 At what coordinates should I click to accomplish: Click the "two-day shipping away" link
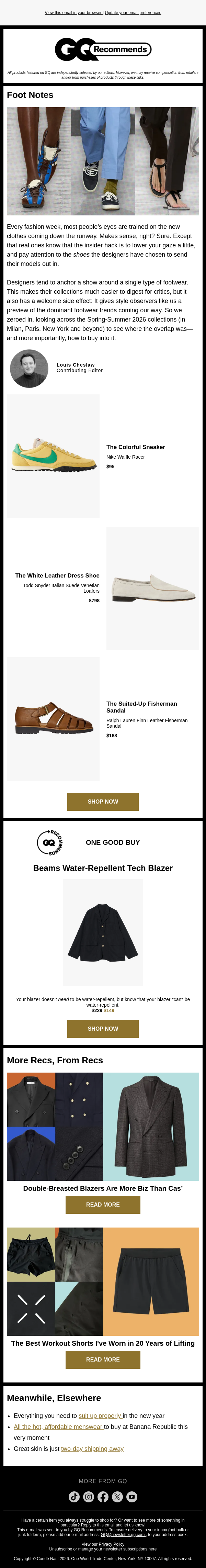click(92, 1449)
